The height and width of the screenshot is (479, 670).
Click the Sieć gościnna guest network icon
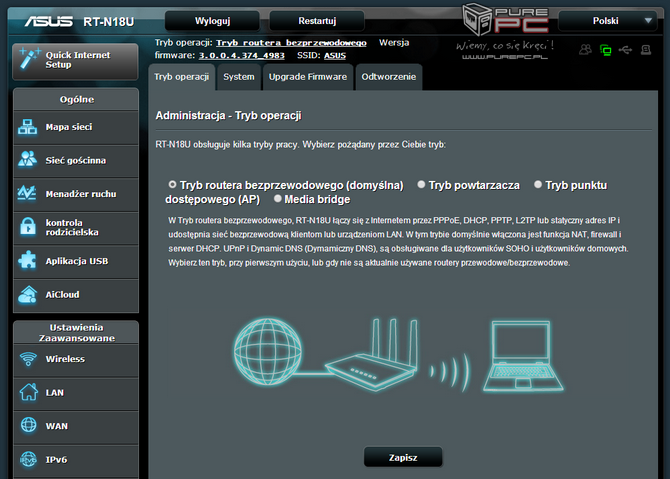click(x=28, y=159)
